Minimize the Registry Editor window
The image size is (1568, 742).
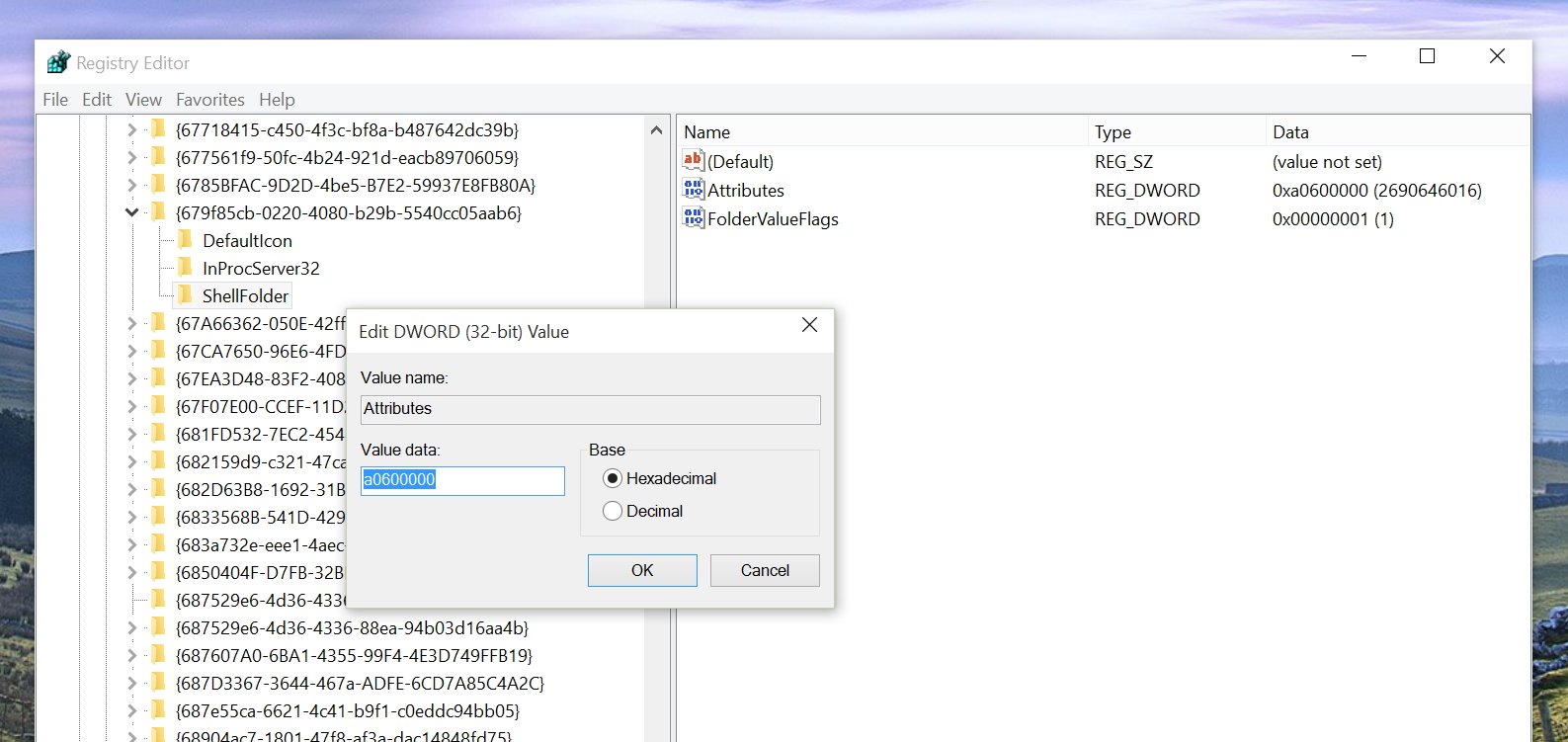click(1360, 56)
